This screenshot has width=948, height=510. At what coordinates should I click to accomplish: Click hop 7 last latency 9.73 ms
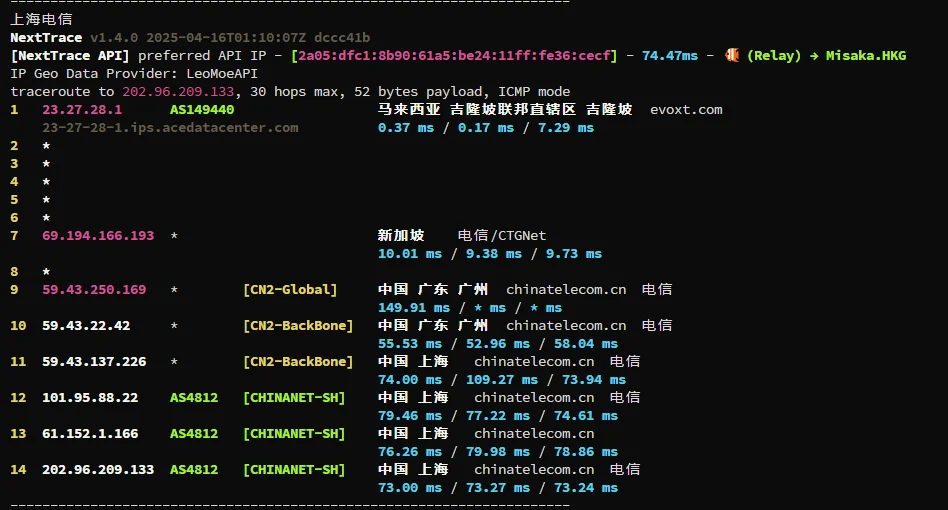coord(574,254)
